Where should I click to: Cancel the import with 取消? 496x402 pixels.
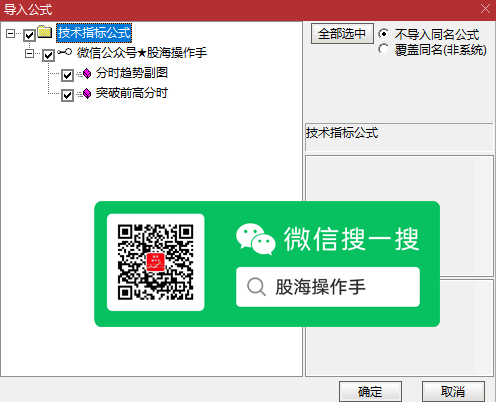pyautogui.click(x=453, y=392)
